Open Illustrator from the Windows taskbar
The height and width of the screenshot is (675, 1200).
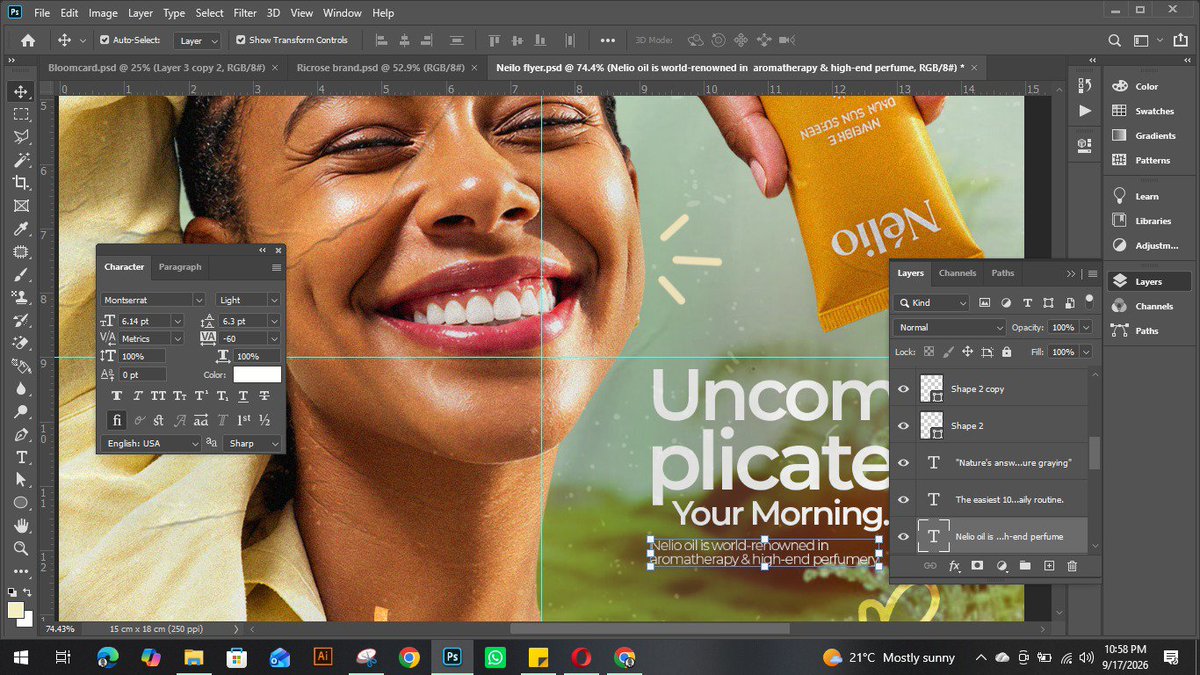[x=323, y=657]
